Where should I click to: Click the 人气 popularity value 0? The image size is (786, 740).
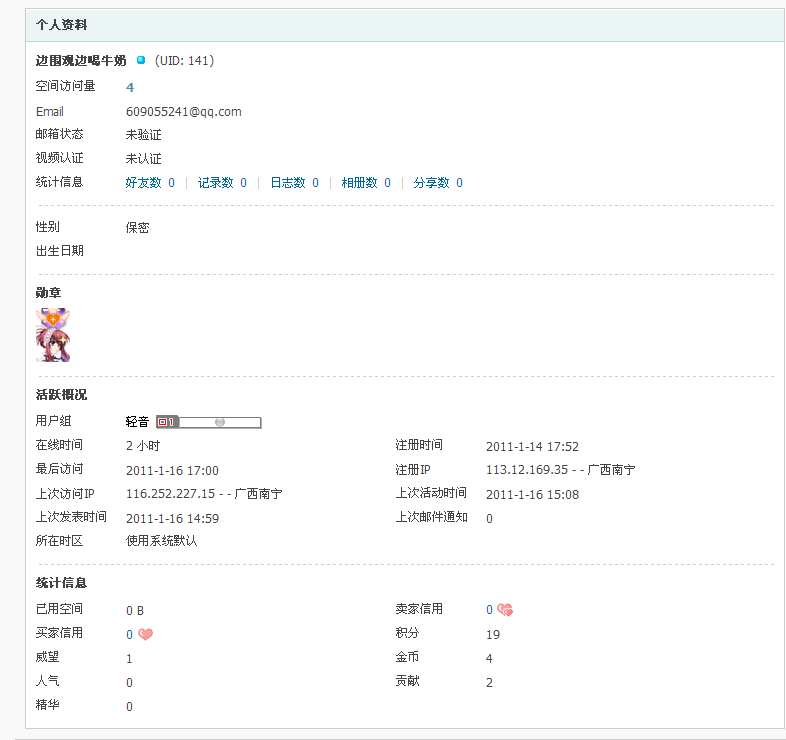[x=129, y=682]
